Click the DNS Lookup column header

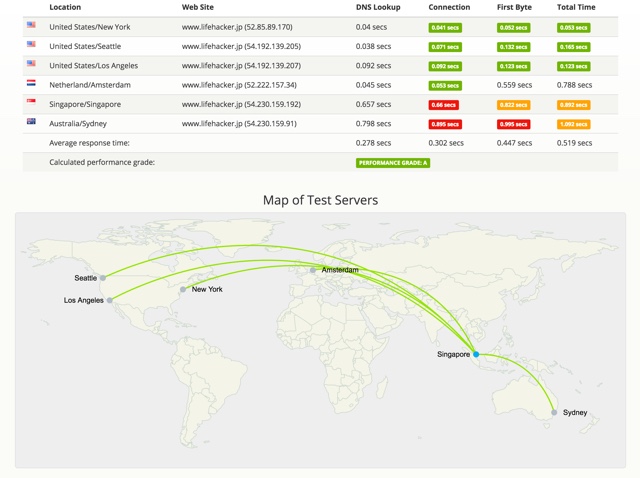(377, 7)
